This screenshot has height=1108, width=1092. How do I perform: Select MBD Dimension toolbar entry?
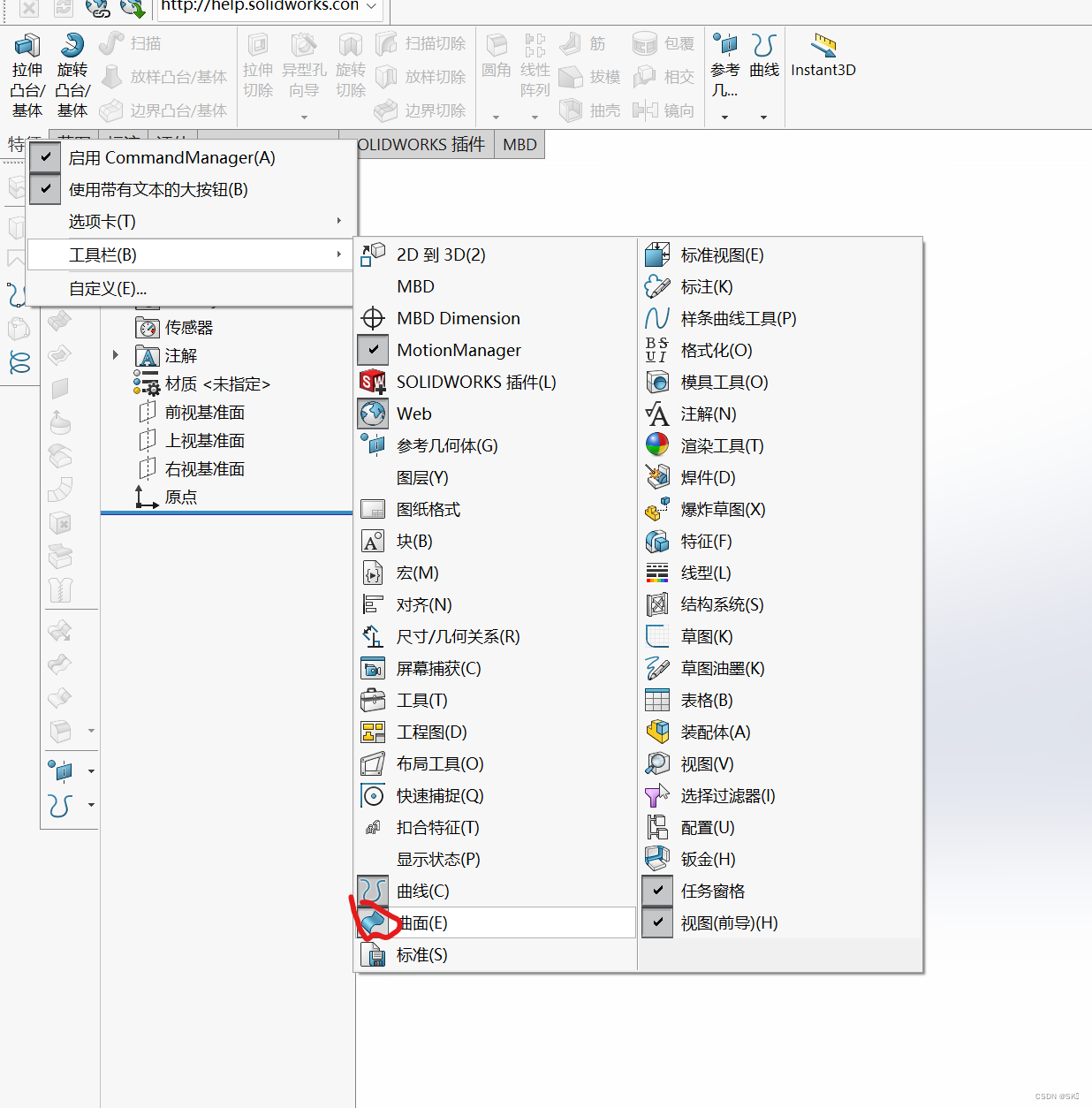point(495,318)
